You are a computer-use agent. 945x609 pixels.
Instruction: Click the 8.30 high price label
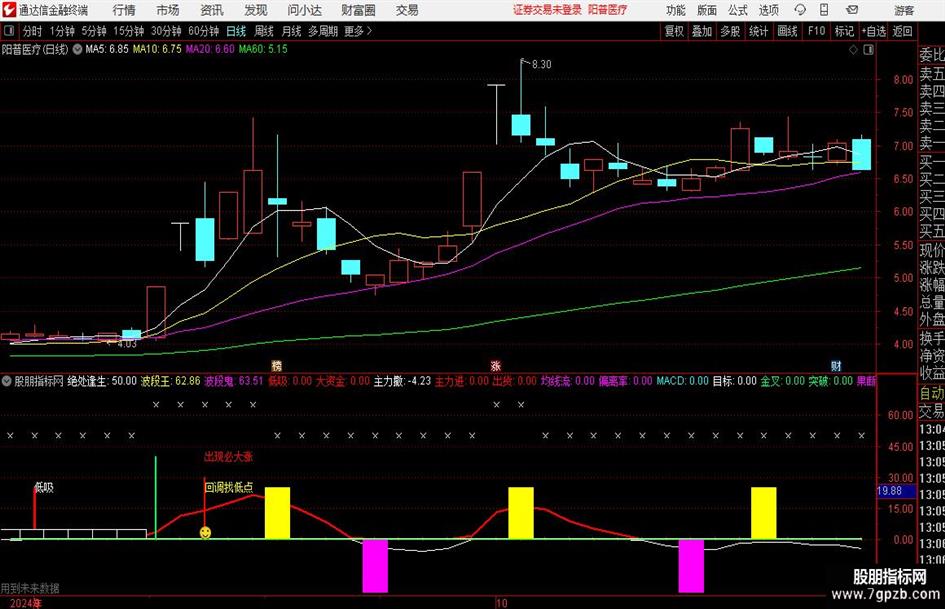coord(541,64)
